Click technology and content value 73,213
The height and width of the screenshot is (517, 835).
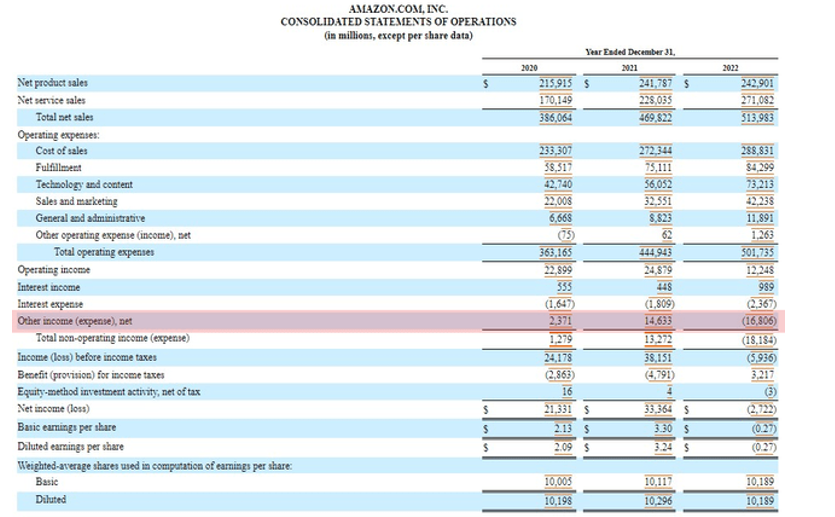(x=760, y=185)
